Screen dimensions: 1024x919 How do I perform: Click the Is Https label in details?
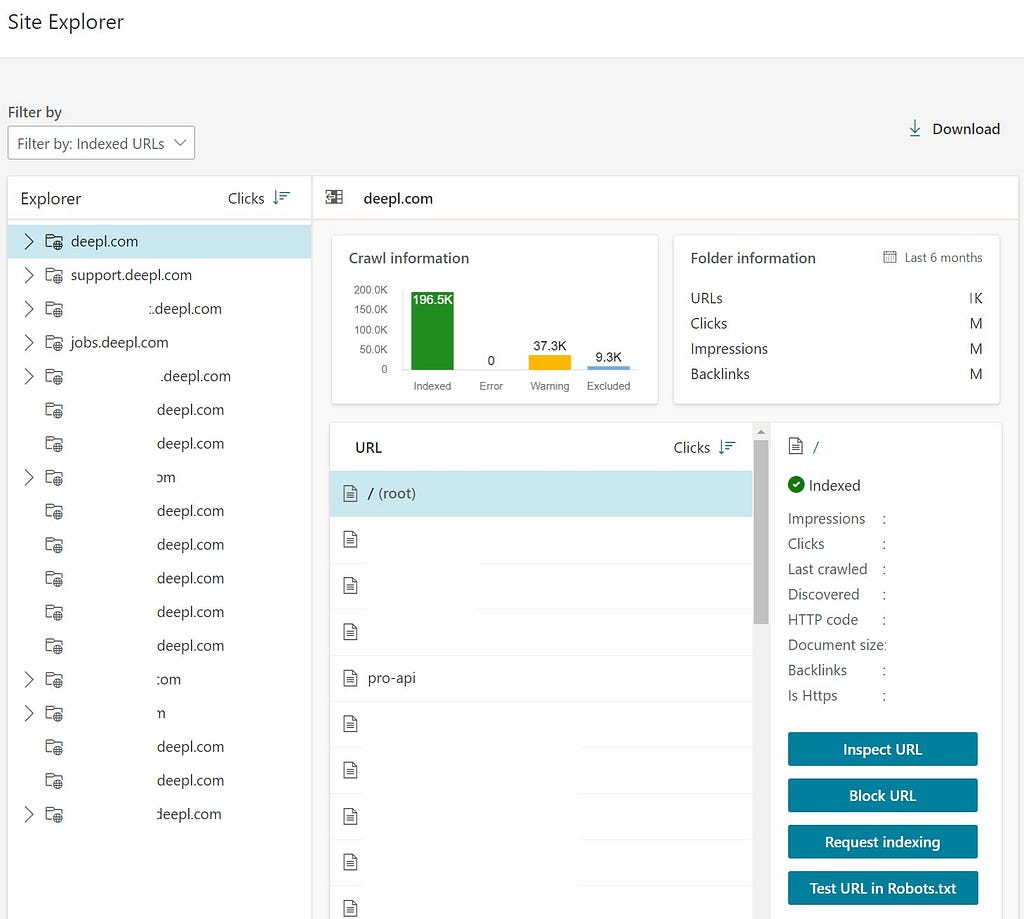(812, 696)
